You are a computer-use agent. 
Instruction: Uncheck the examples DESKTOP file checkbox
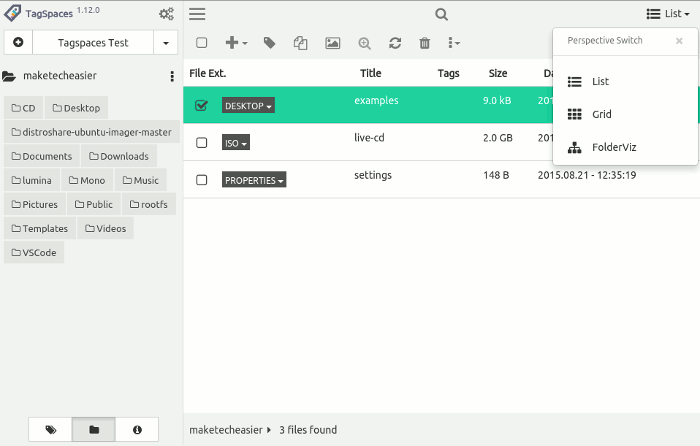201,105
